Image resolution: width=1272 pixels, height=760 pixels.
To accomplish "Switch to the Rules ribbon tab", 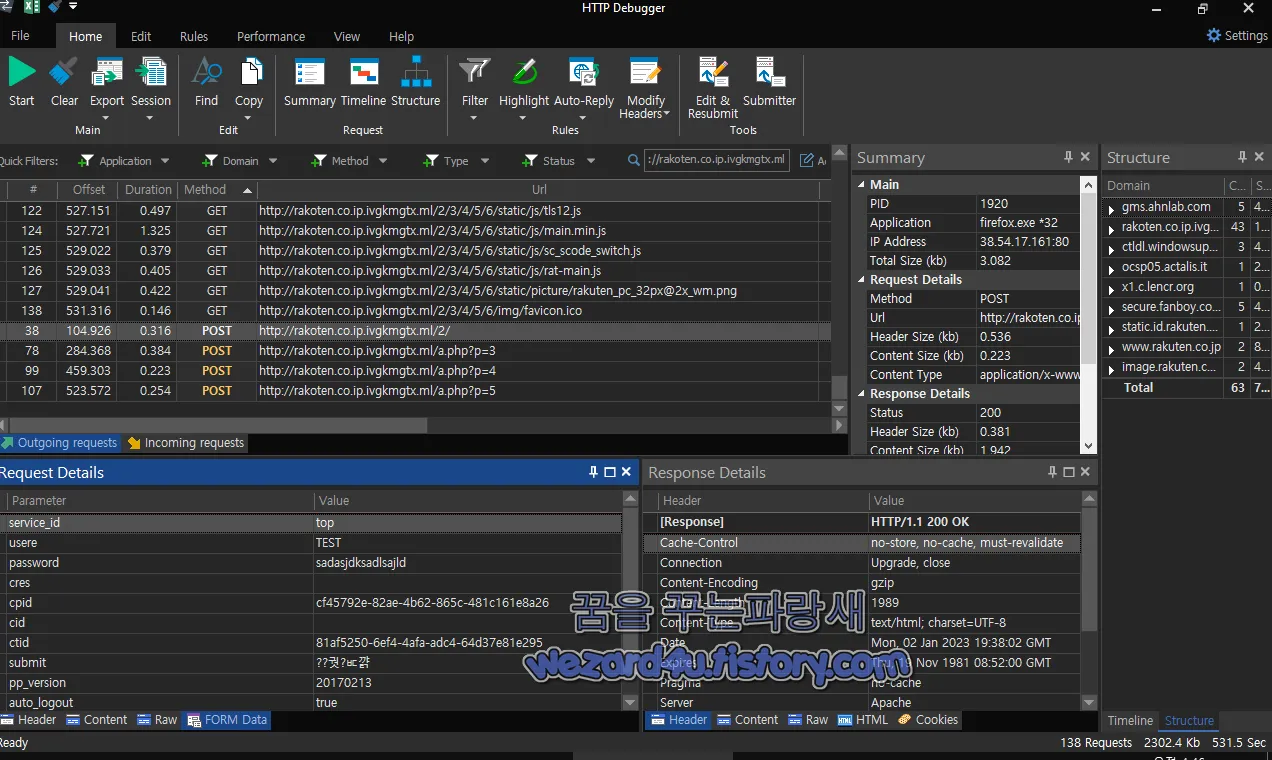I will tap(194, 36).
